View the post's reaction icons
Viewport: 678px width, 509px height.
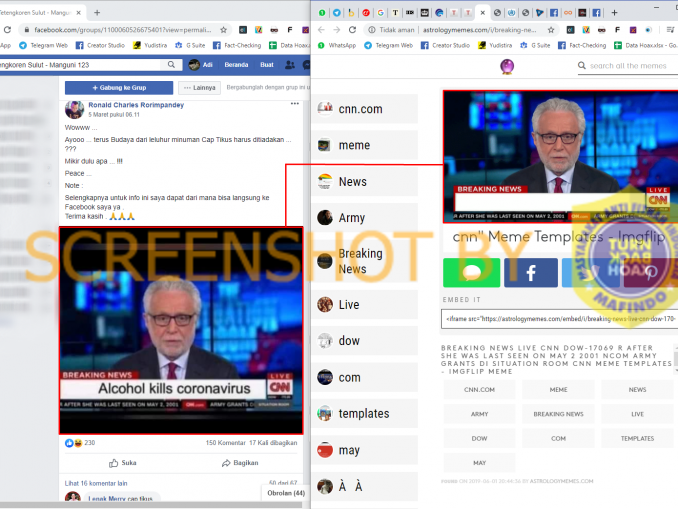tap(74, 443)
